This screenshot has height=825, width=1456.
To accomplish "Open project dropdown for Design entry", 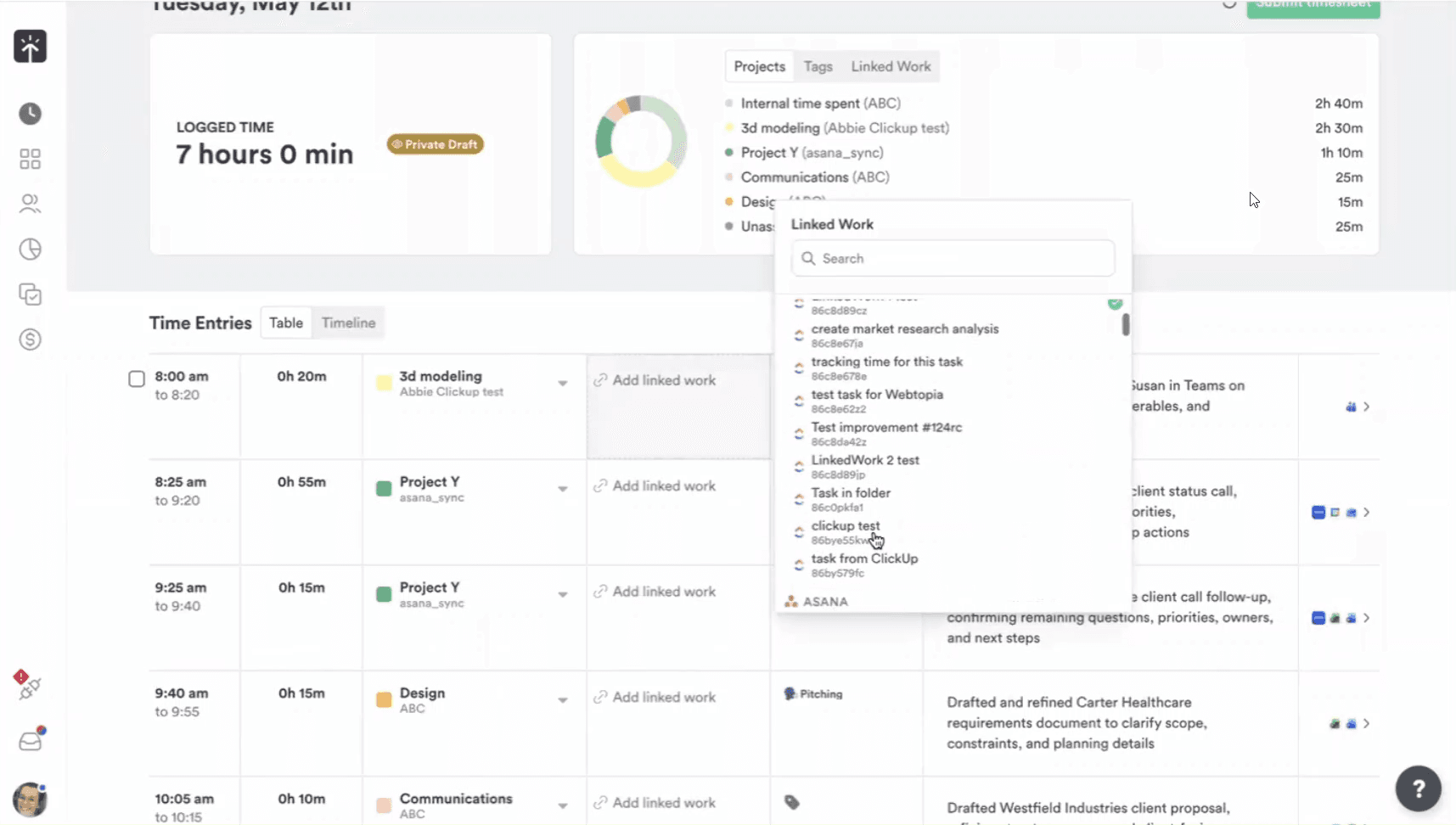I will (x=562, y=700).
